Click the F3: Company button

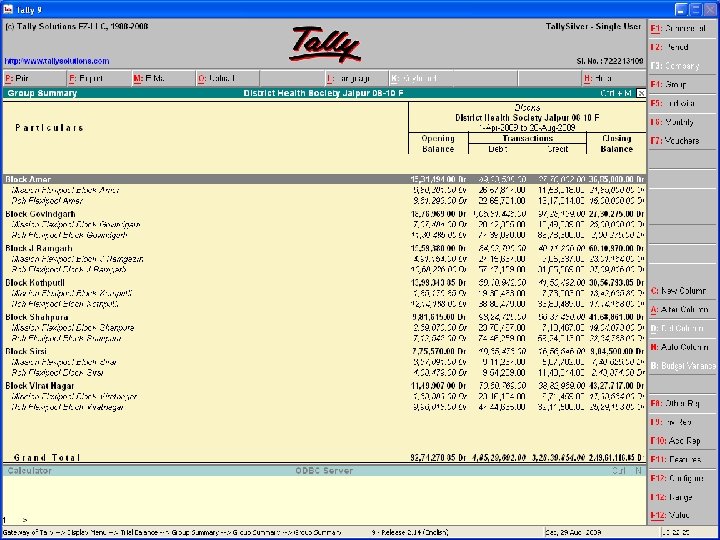(683, 66)
